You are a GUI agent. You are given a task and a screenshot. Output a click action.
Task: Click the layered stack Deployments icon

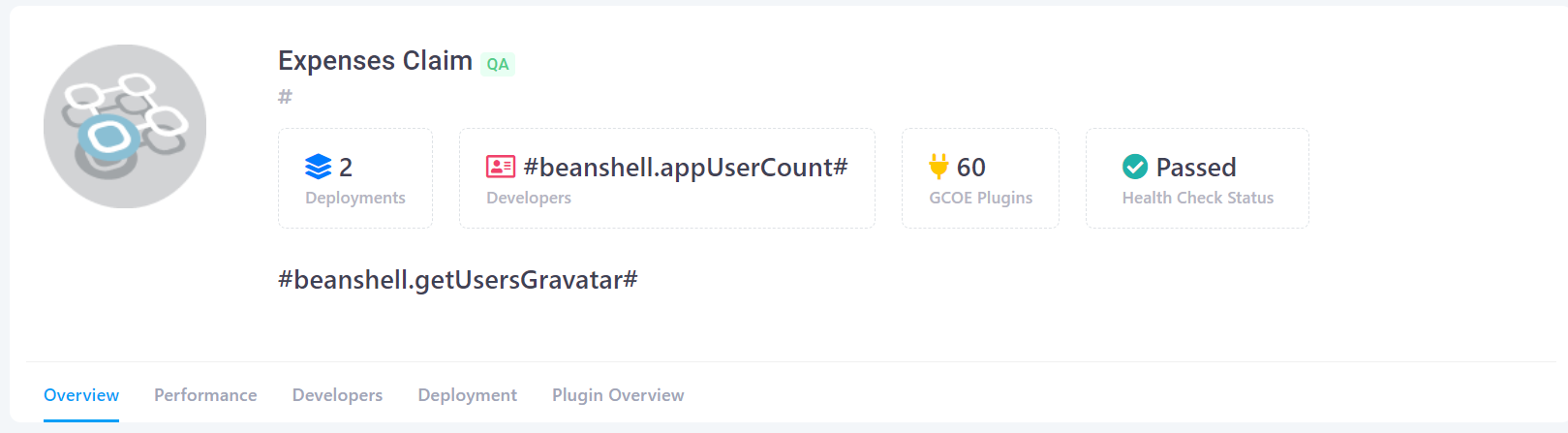(319, 167)
